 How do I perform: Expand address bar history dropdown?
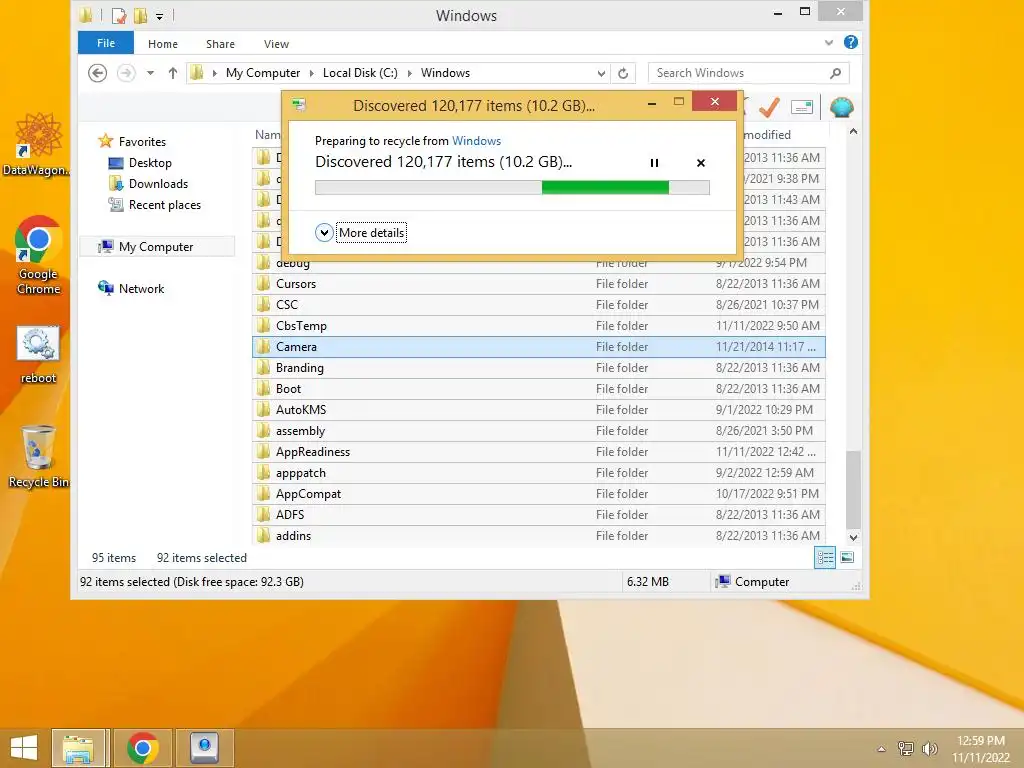tap(601, 73)
